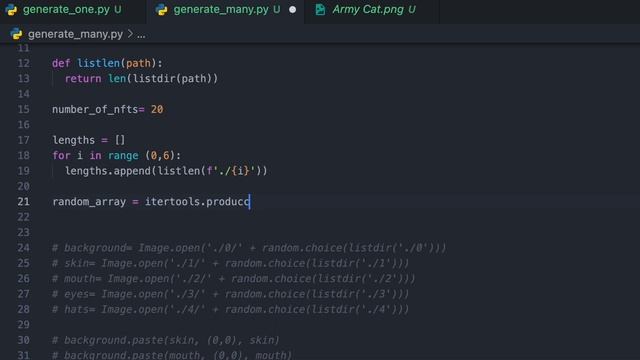Place cursor on 'def listlen(path):' line
This screenshot has height=360, width=640.
[x=107, y=63]
